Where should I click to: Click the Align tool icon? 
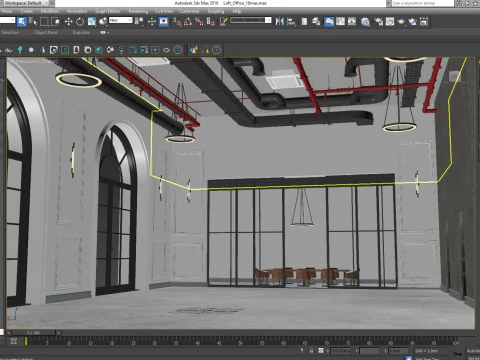[x=291, y=22]
